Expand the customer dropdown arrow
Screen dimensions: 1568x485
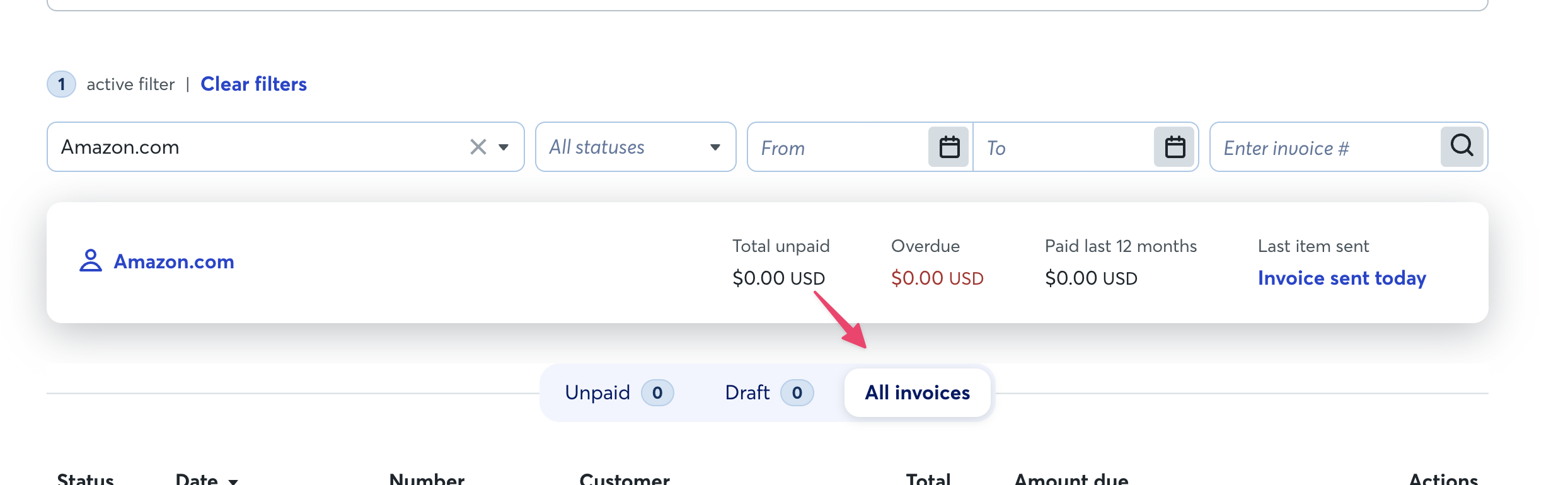click(504, 147)
